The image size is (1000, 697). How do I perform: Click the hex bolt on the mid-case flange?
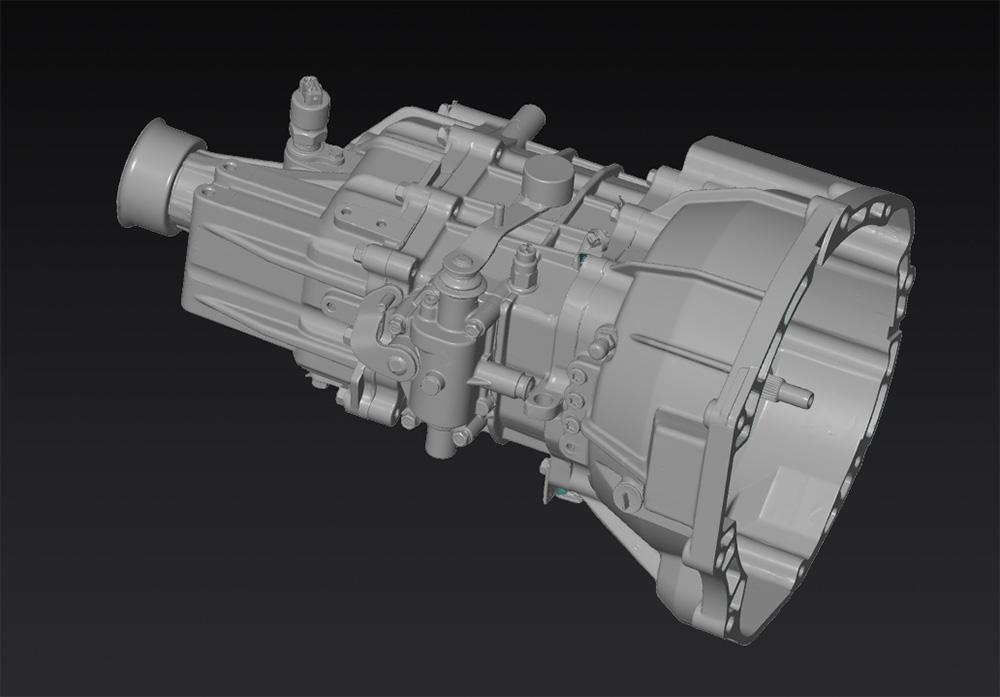(600, 348)
